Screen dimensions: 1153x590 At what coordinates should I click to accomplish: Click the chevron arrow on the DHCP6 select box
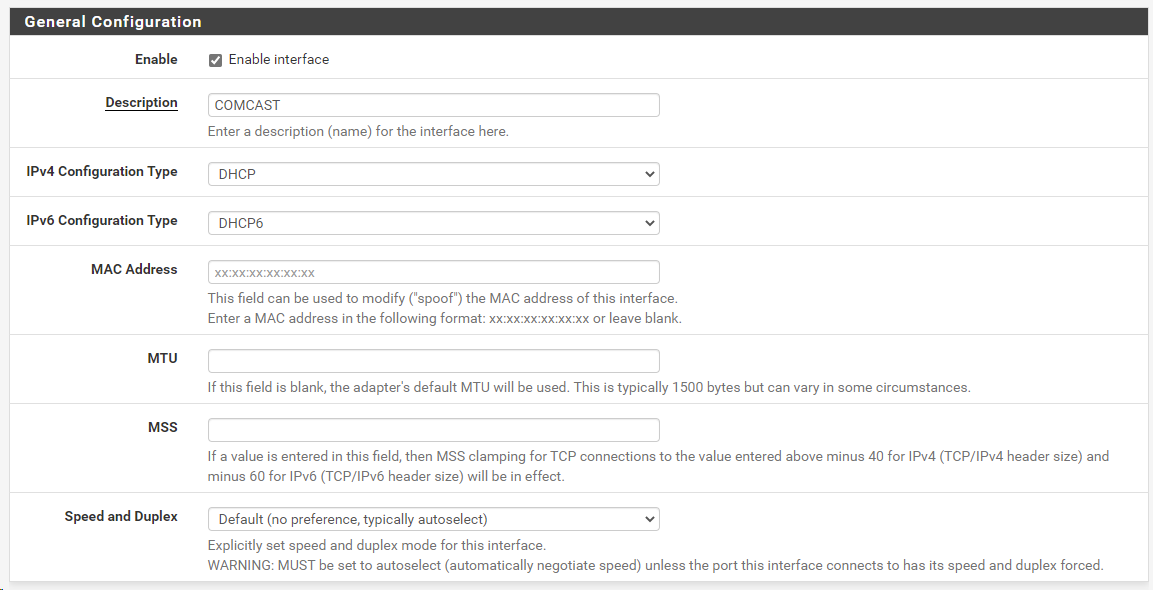click(x=649, y=223)
